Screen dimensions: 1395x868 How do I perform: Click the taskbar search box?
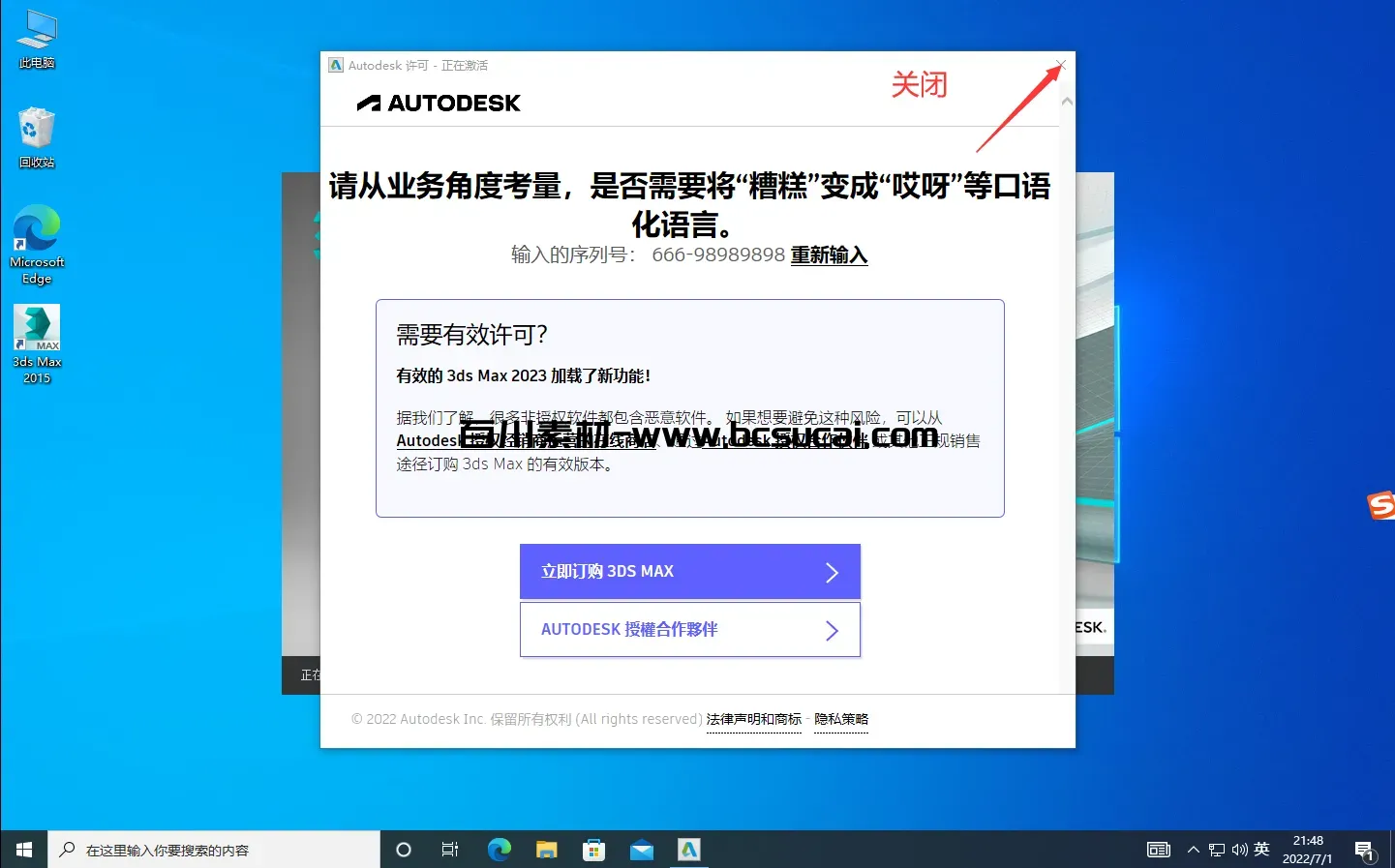pos(214,850)
